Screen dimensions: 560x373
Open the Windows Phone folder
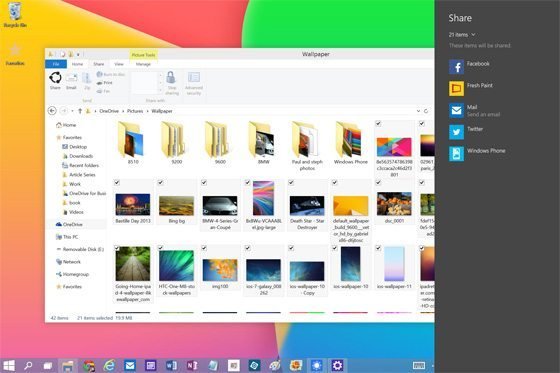click(x=350, y=143)
